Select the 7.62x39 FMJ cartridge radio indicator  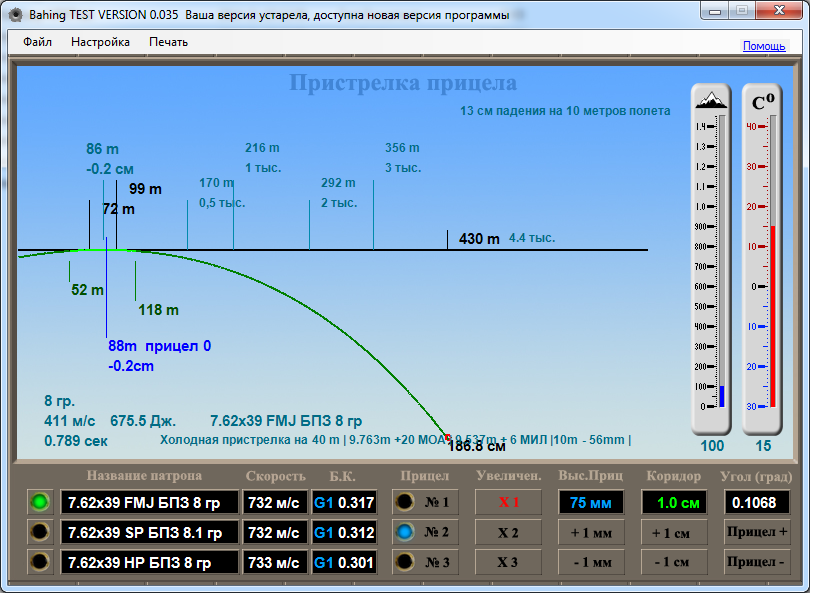tap(39, 502)
